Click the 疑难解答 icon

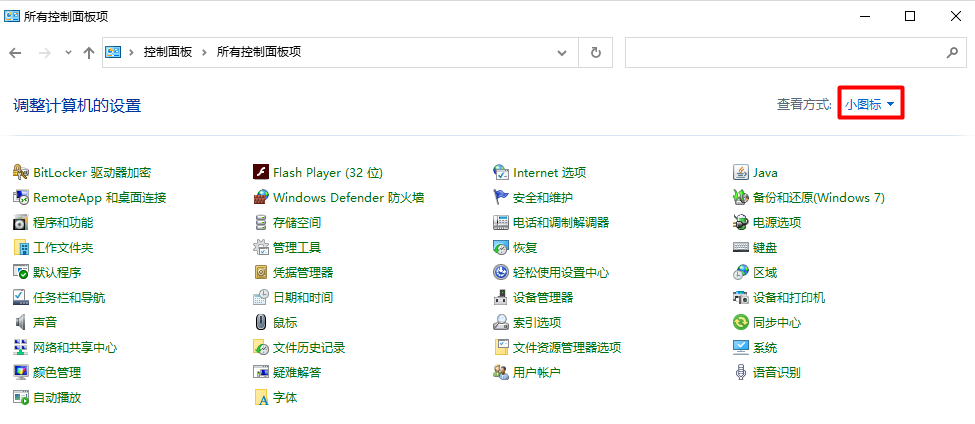point(261,372)
